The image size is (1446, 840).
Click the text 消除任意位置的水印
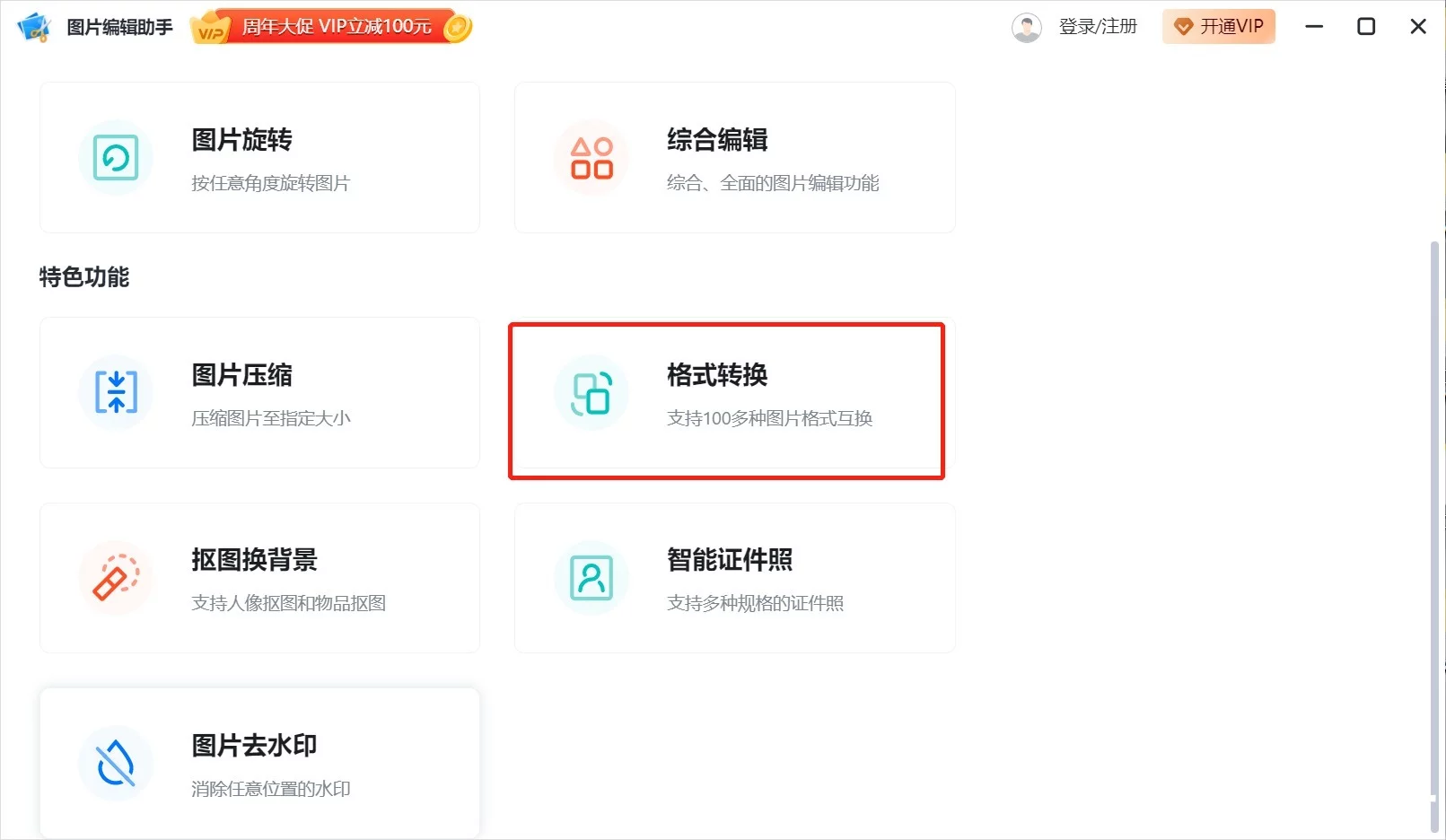[x=270, y=789]
